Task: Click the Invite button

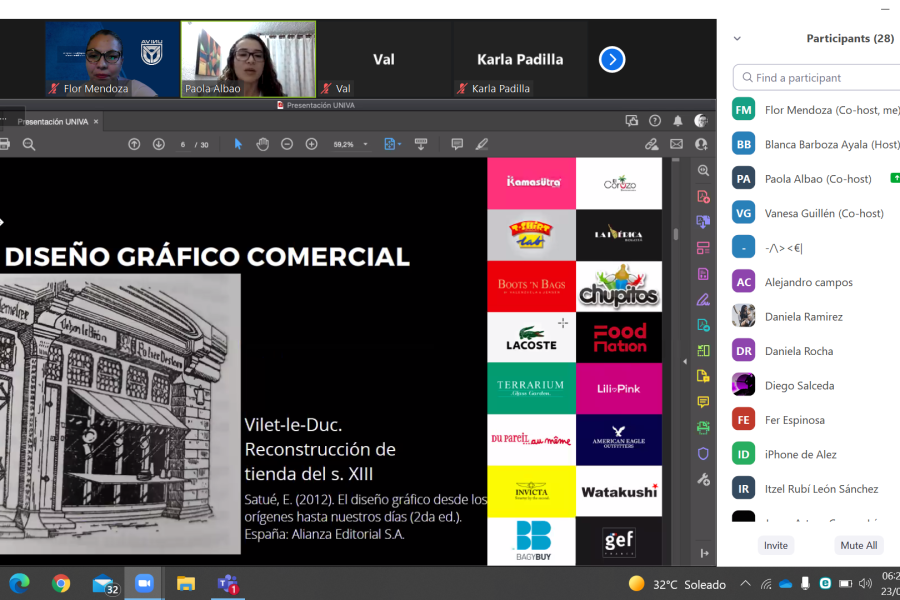Action: click(775, 545)
